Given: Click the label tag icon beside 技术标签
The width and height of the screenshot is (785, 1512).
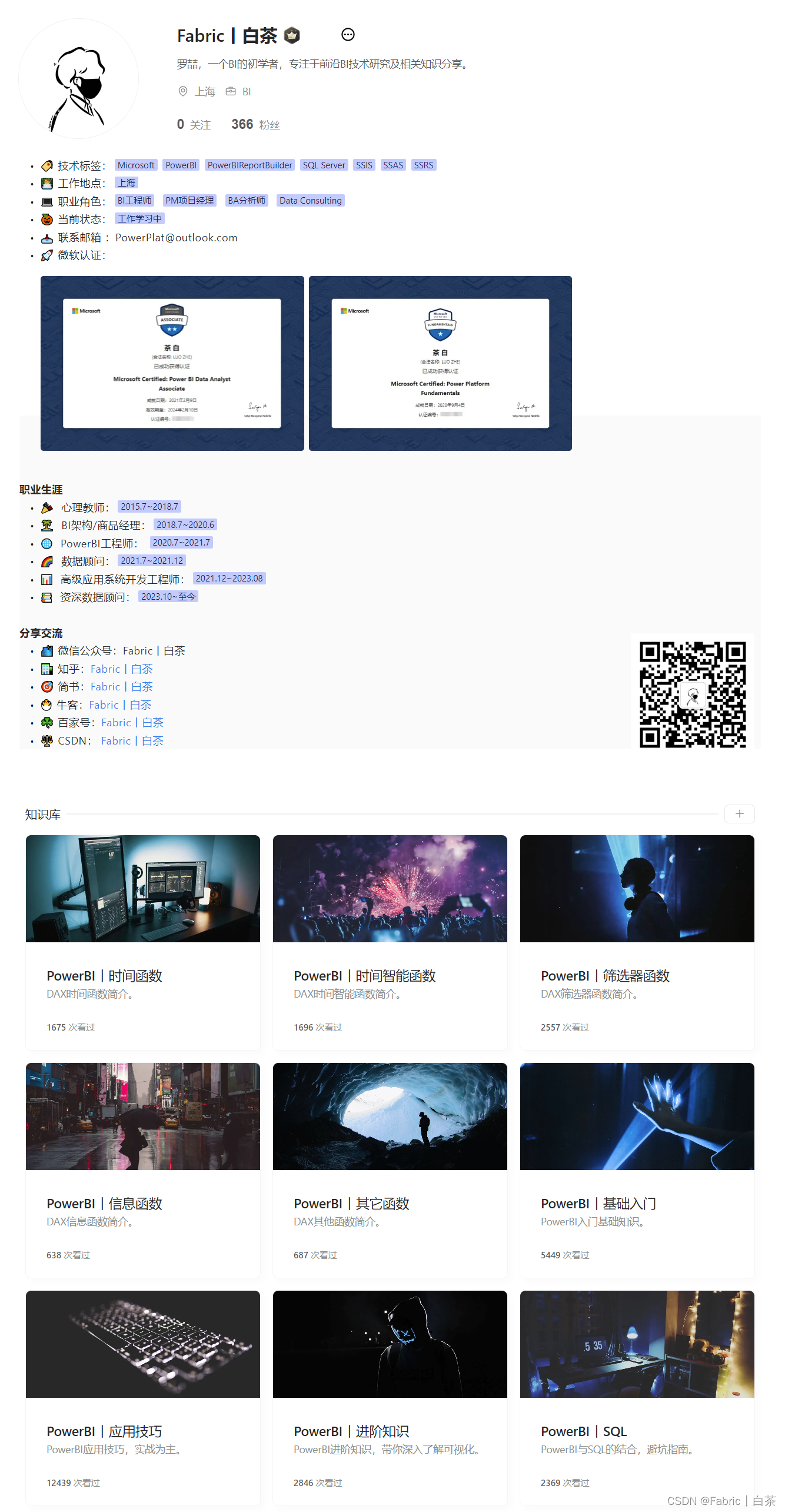Looking at the screenshot, I should [47, 166].
